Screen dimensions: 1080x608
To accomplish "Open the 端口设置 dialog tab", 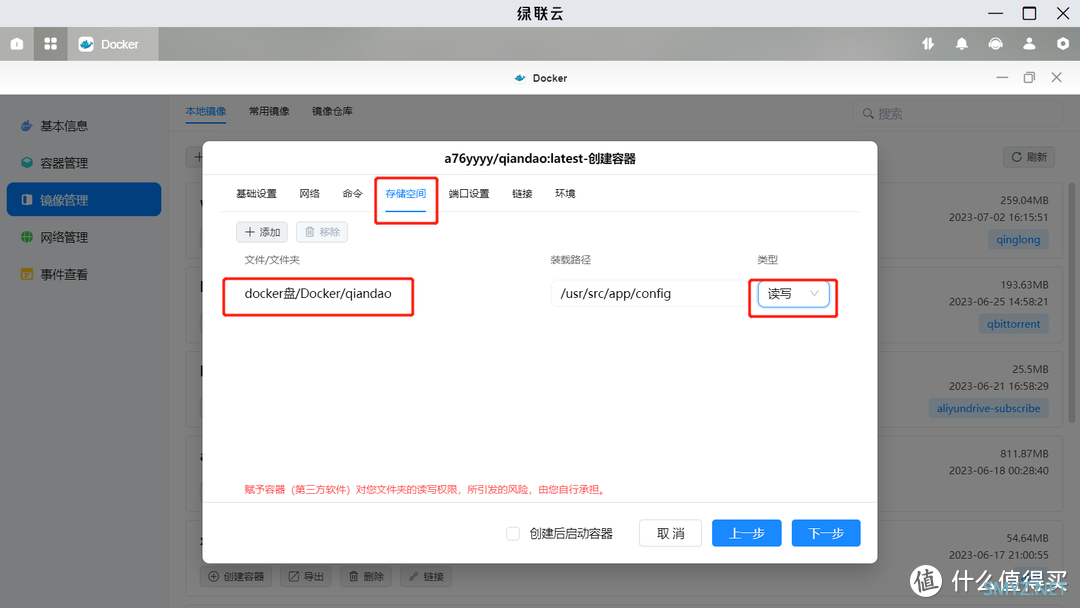I will [x=469, y=194].
